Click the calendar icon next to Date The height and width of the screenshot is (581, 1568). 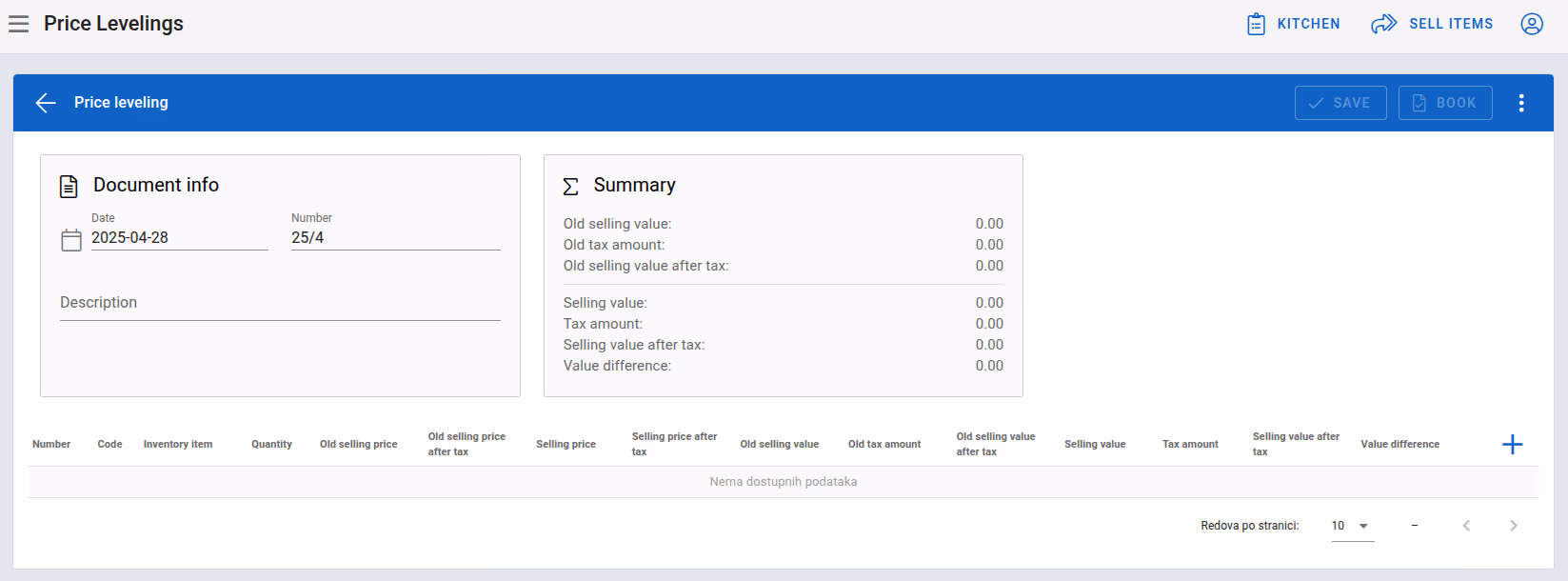[x=71, y=240]
